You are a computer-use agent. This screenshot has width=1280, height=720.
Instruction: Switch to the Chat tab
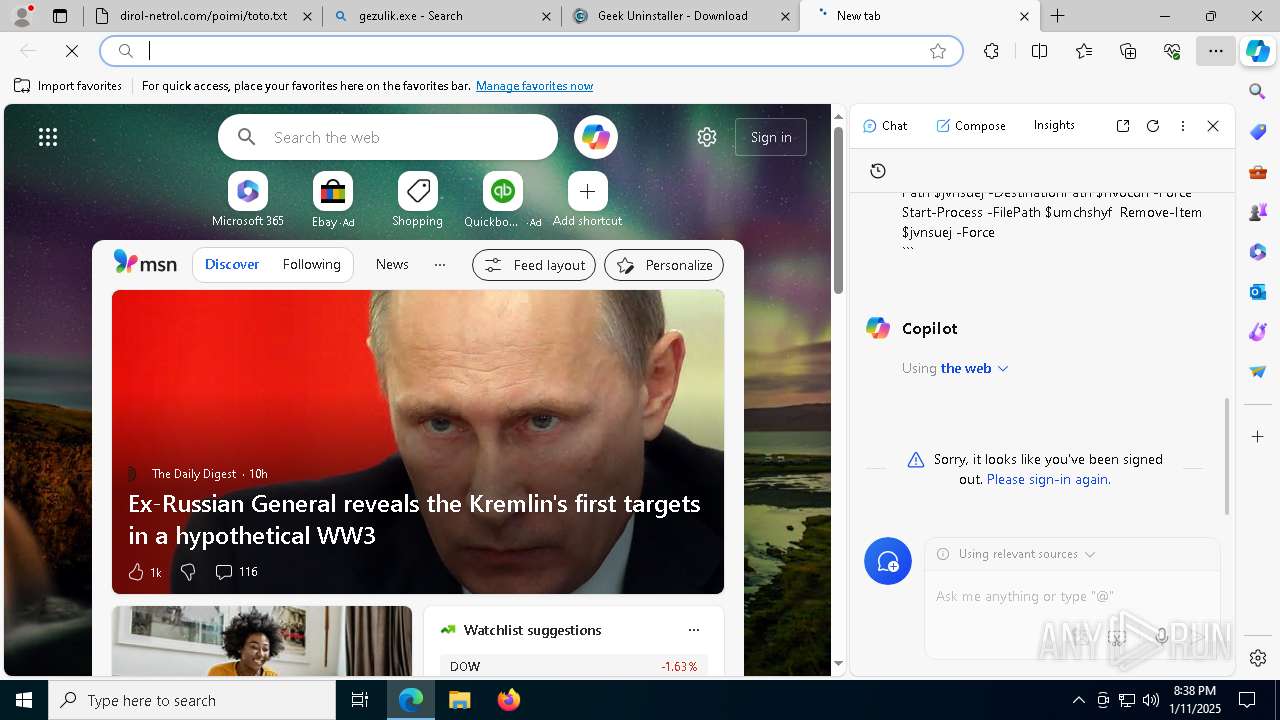pyautogui.click(x=885, y=126)
